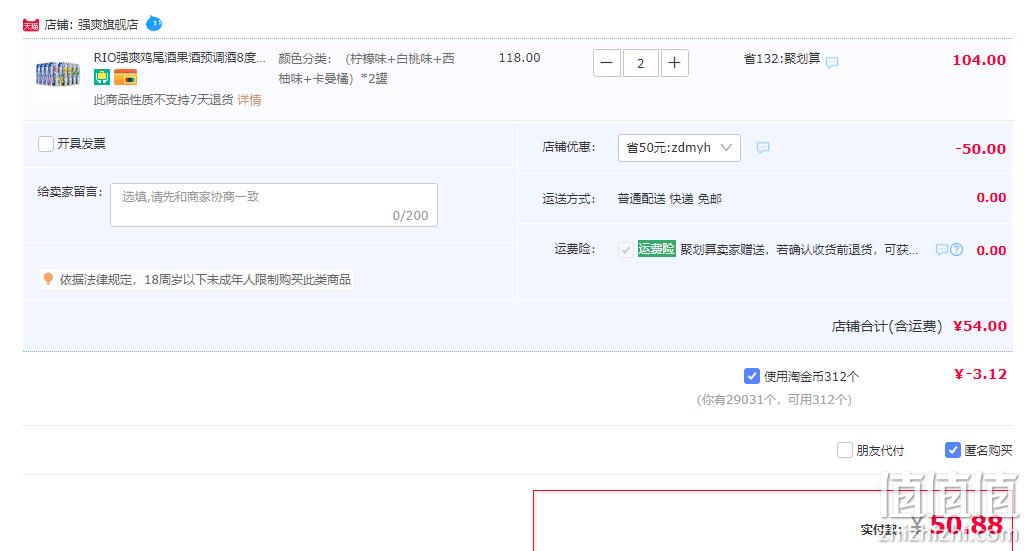Click the 省132:聚划算 promotion text
The height and width of the screenshot is (551, 1028).
[781, 58]
